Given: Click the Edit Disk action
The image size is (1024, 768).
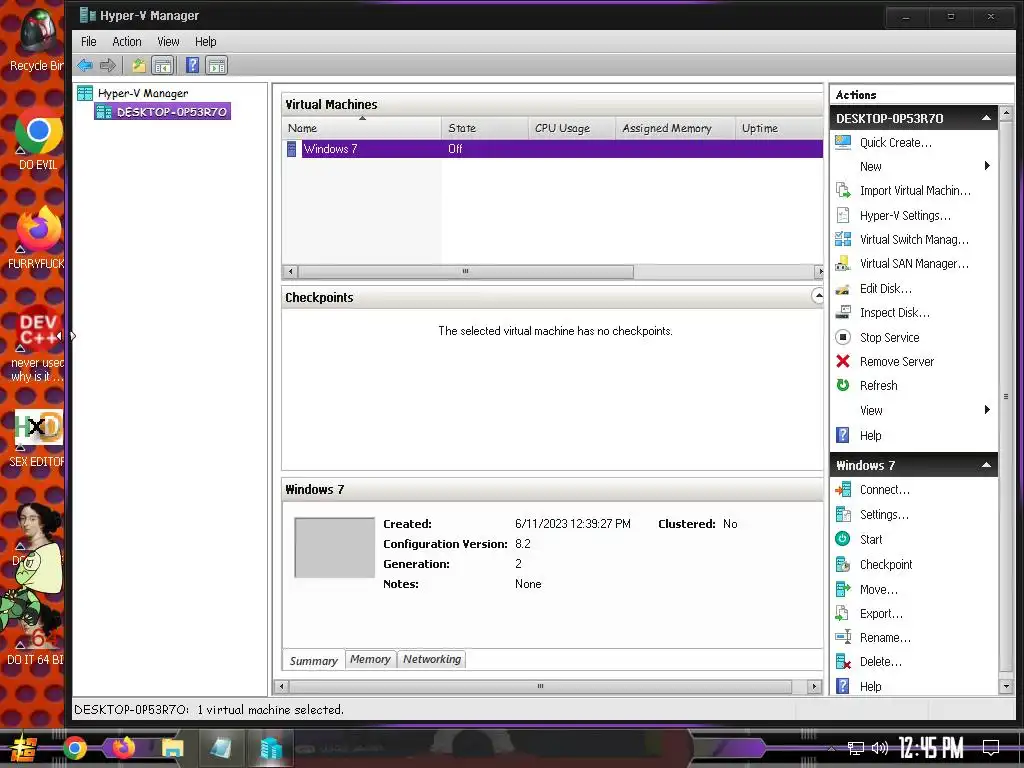Looking at the screenshot, I should pyautogui.click(x=886, y=289).
